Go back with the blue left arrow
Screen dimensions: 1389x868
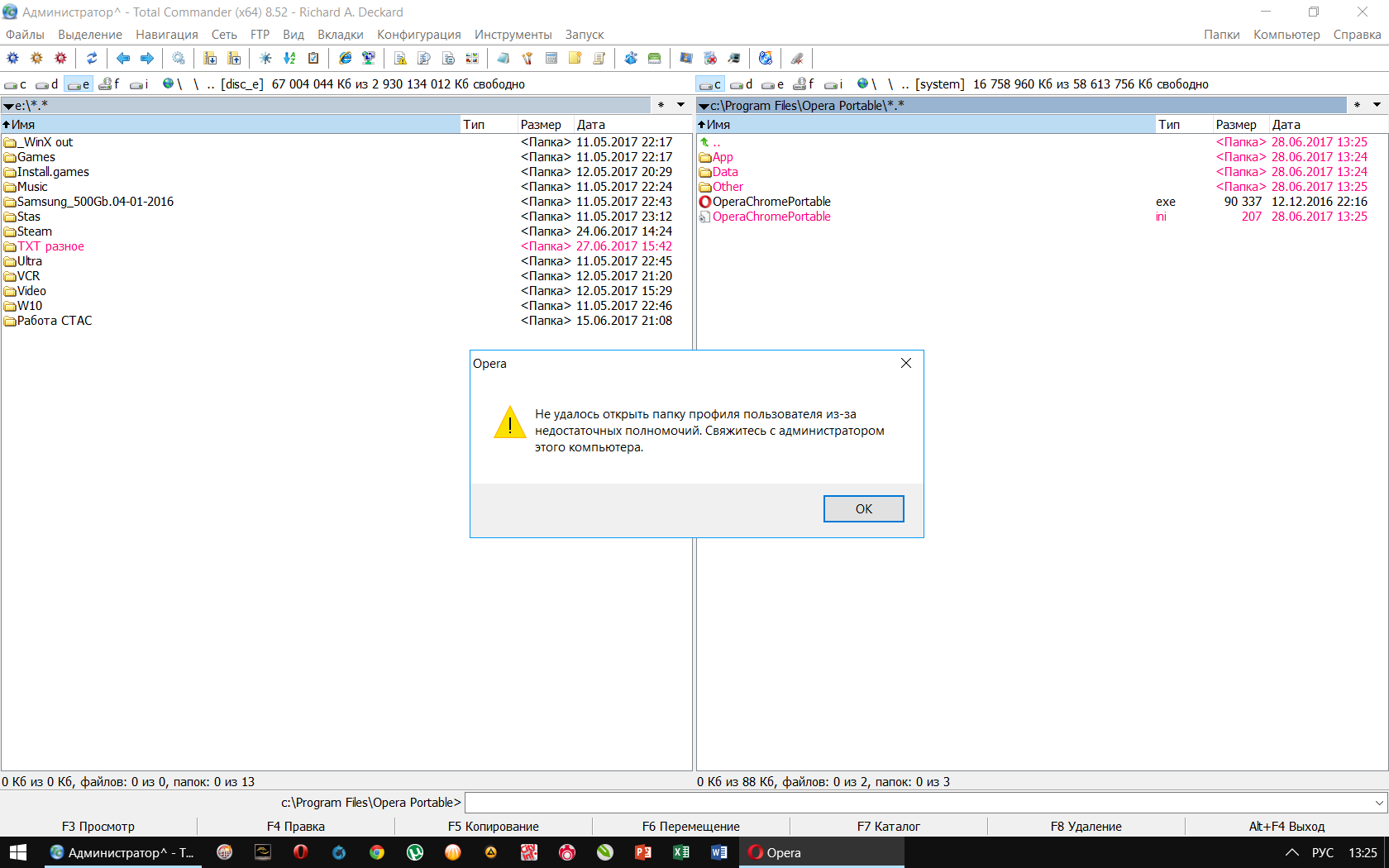[123, 58]
